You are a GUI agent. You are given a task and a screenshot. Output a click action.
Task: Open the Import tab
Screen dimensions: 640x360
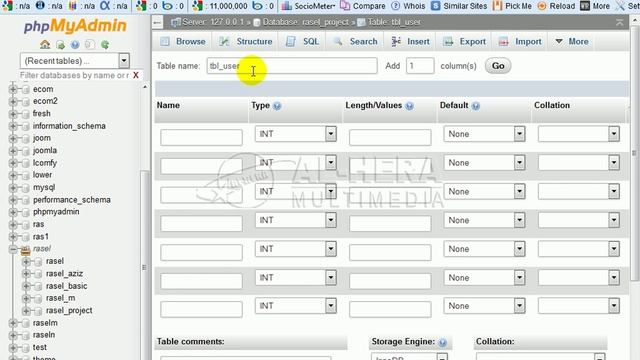tap(520, 42)
